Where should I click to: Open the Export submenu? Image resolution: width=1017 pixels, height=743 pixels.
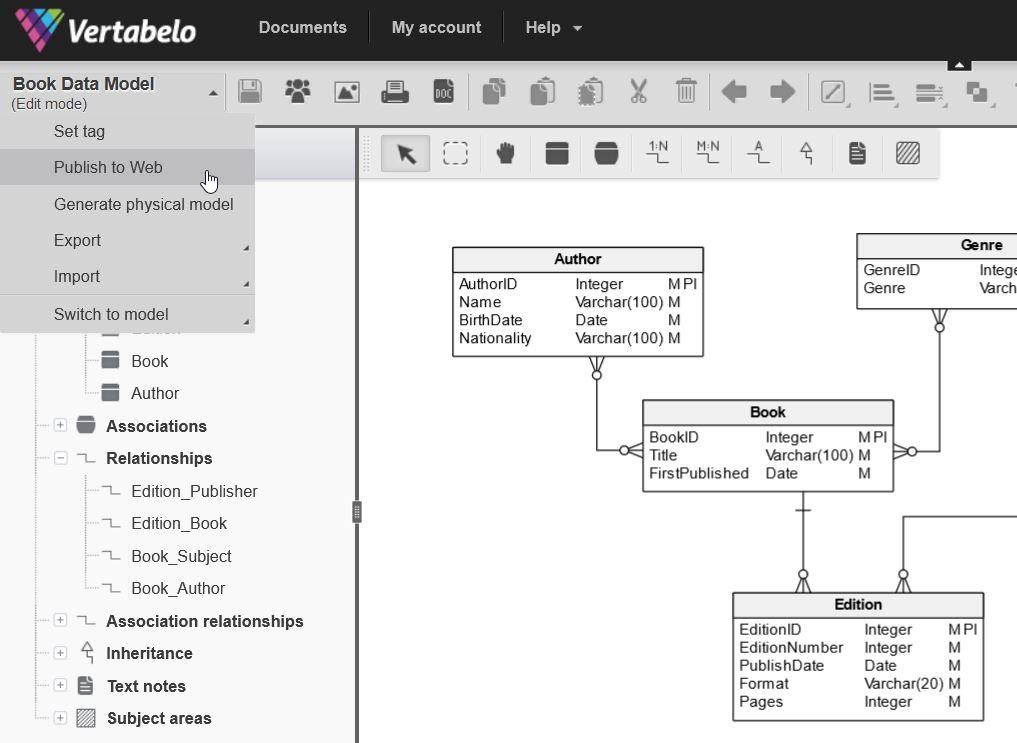coord(127,241)
